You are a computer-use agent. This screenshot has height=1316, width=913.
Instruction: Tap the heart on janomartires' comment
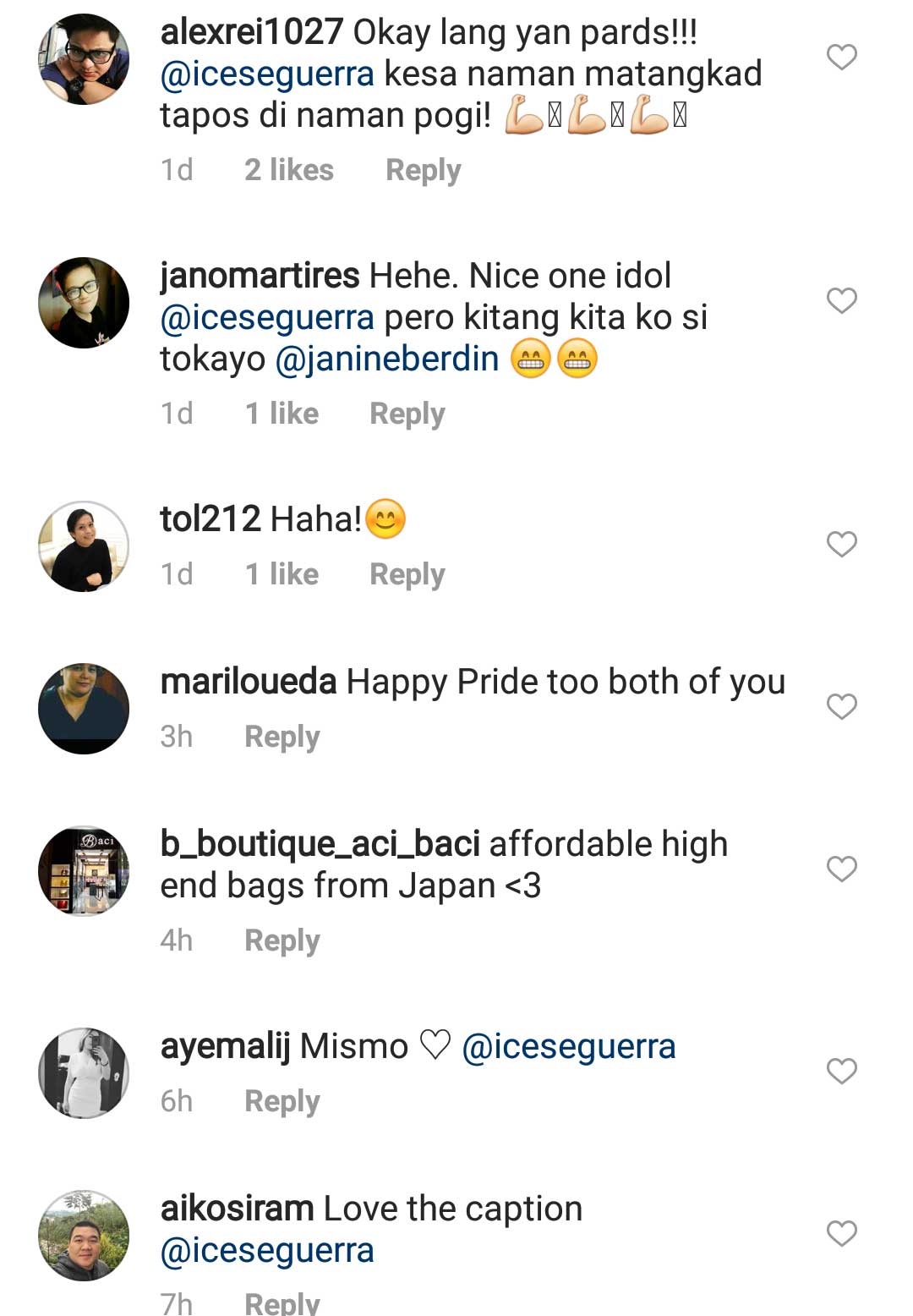point(841,301)
